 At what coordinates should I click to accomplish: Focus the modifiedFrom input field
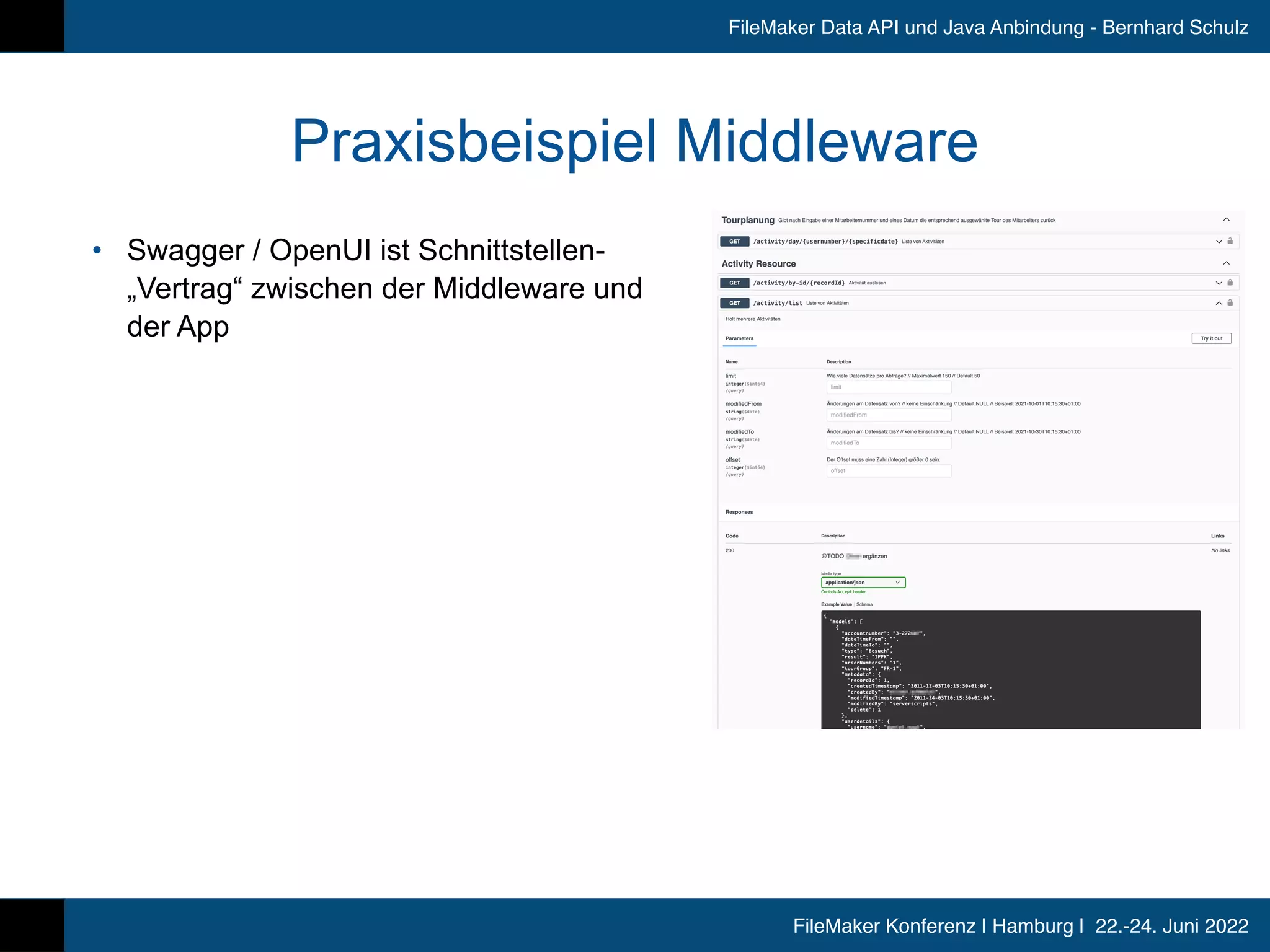click(889, 415)
